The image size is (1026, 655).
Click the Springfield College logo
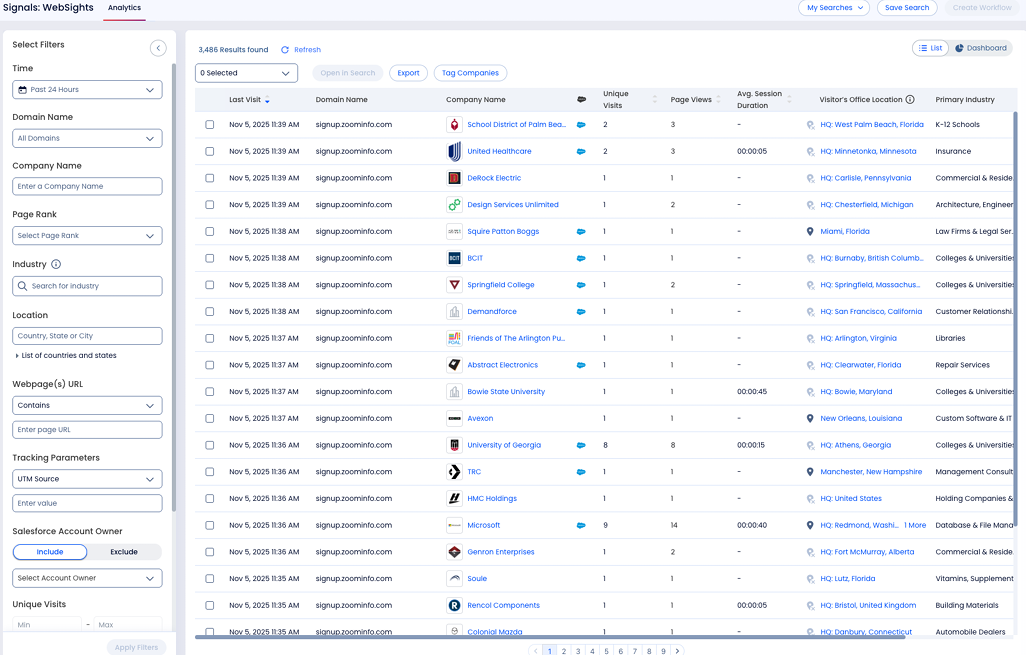point(454,285)
